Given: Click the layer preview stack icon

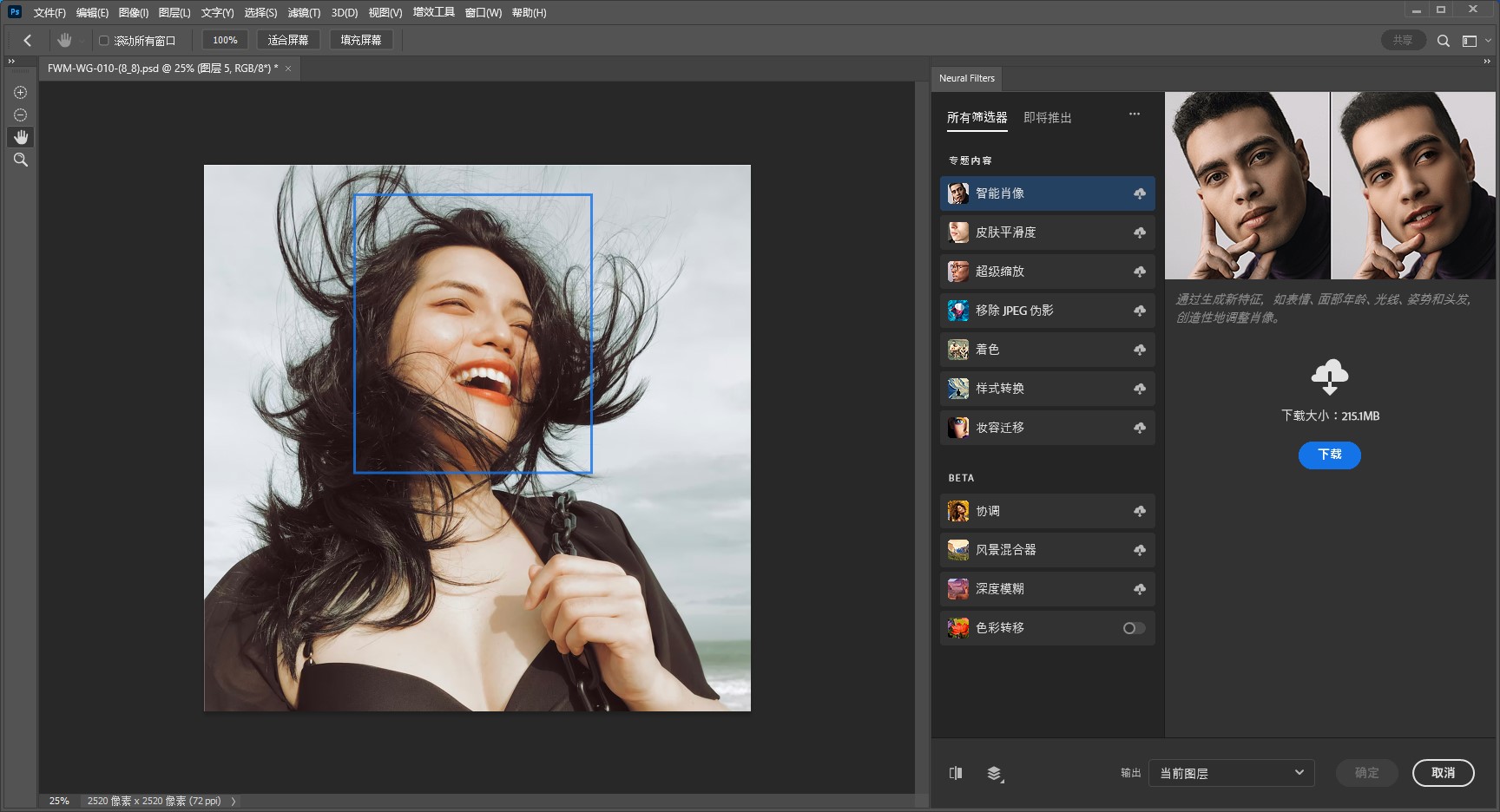Looking at the screenshot, I should pos(995,773).
